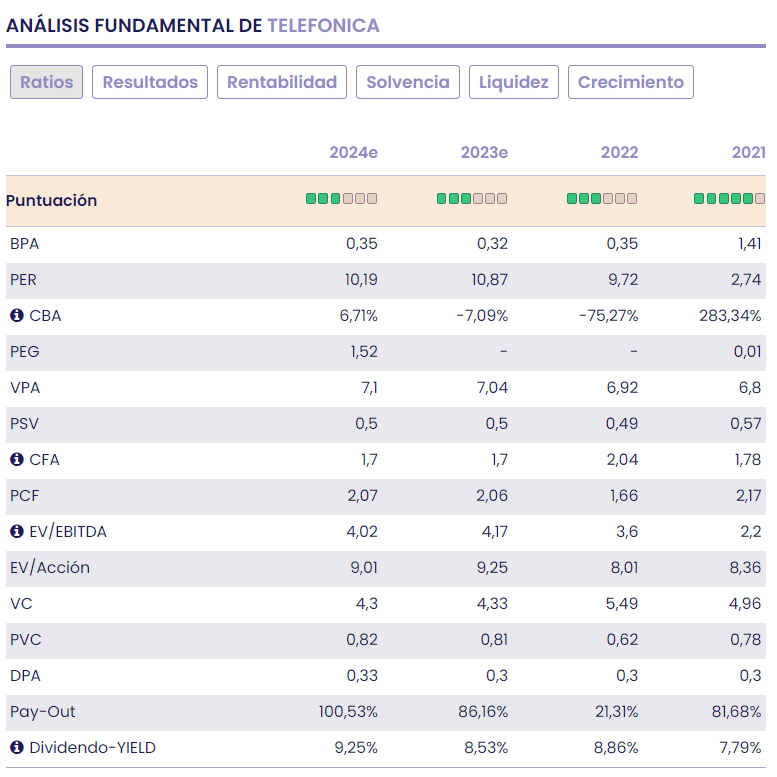Click the TELEFONICA title link

pos(323,26)
